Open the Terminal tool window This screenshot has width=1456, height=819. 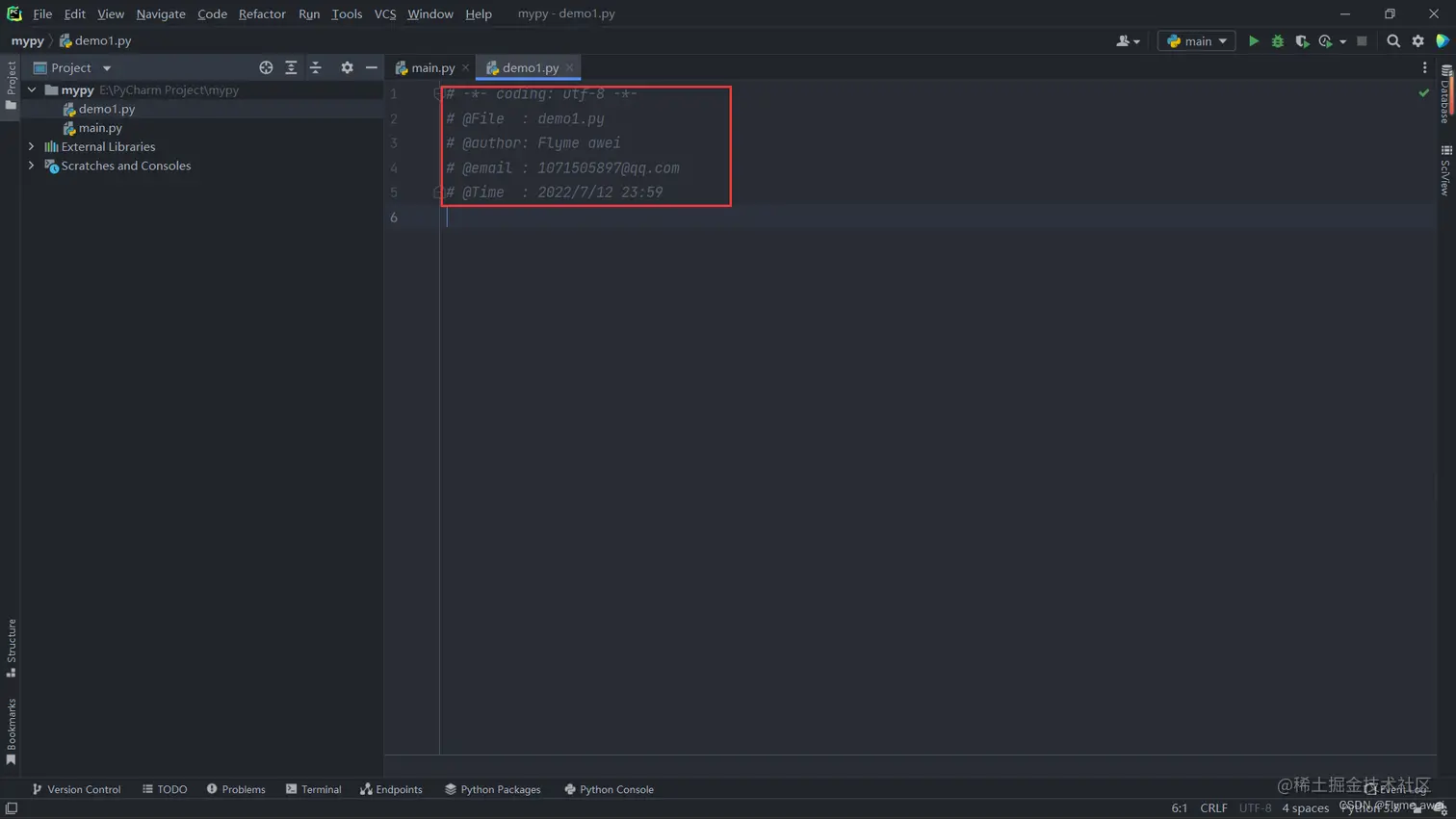pyautogui.click(x=313, y=789)
